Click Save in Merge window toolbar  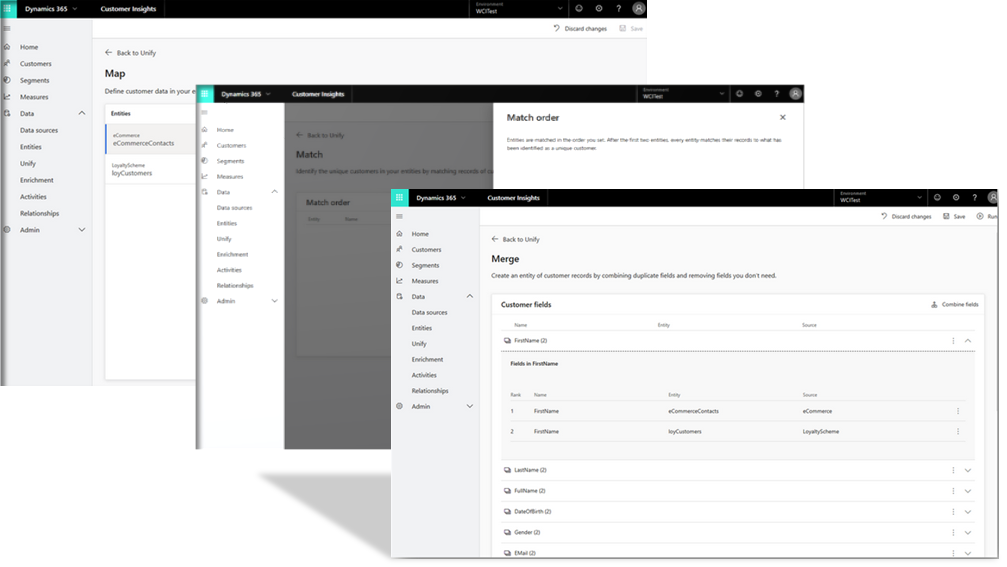(x=954, y=216)
